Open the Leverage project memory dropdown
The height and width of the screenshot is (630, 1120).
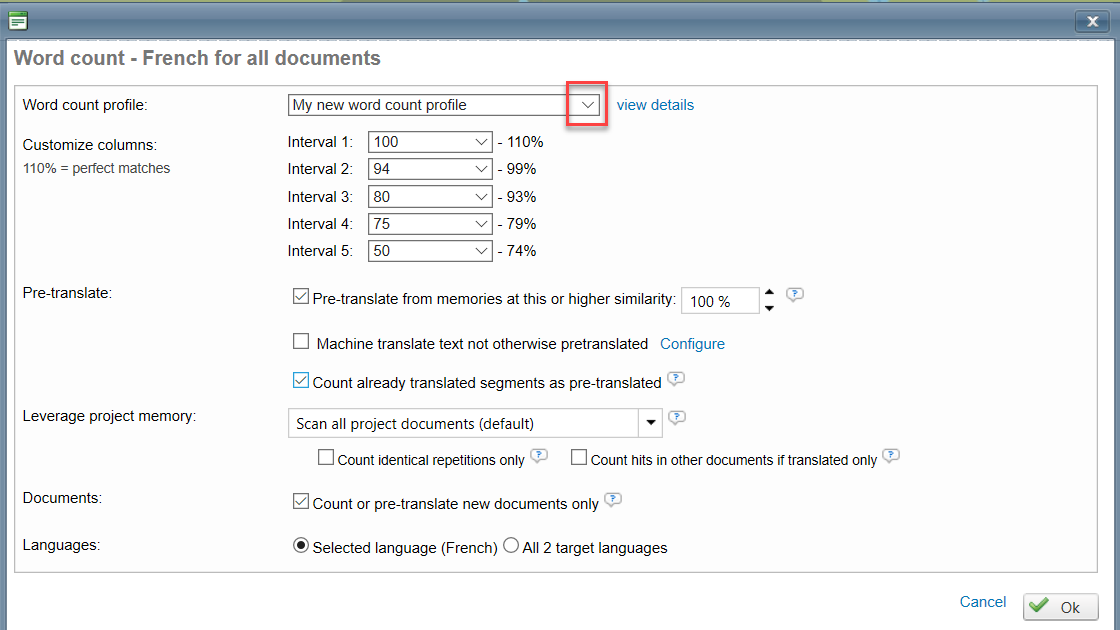tap(651, 423)
